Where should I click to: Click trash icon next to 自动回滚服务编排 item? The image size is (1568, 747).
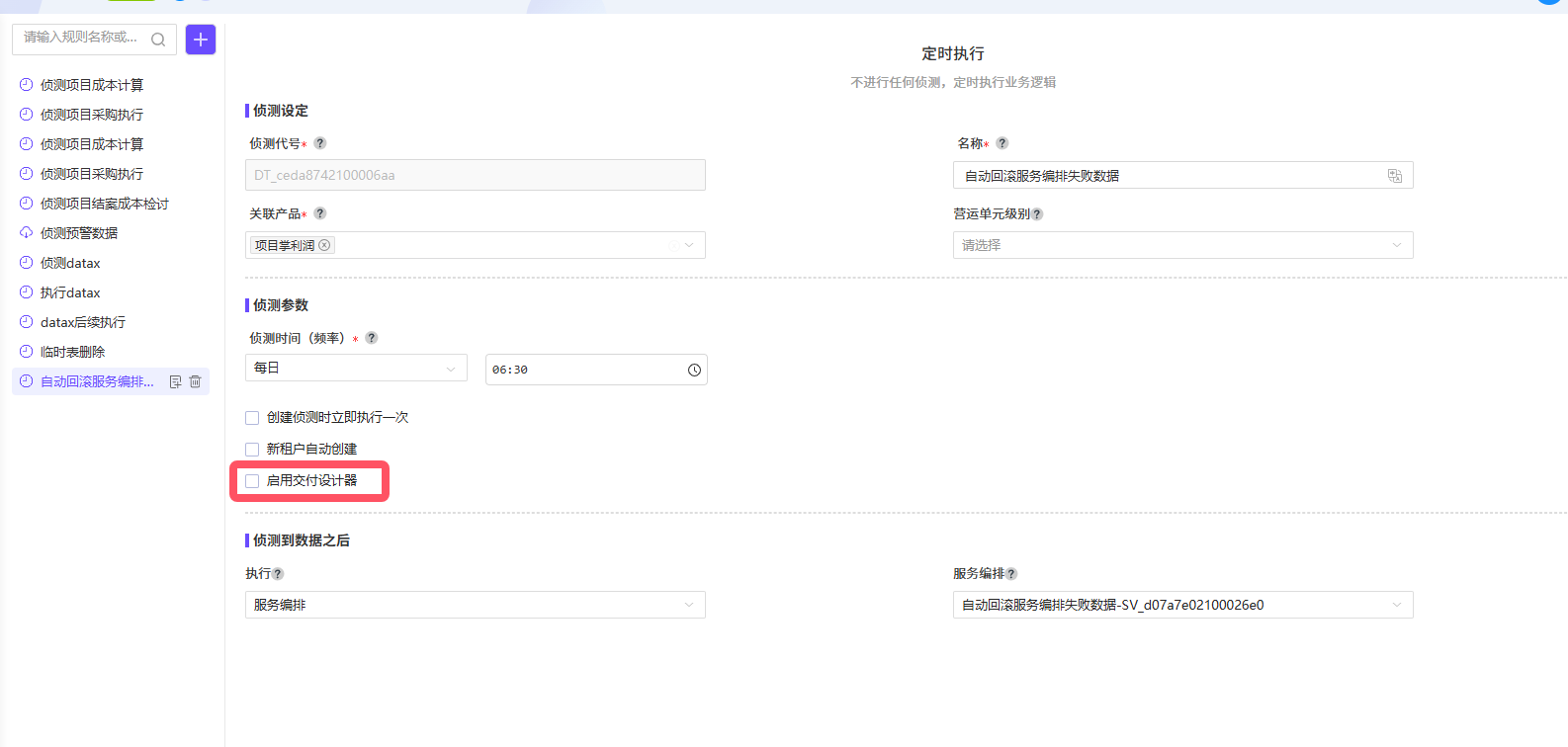(195, 381)
